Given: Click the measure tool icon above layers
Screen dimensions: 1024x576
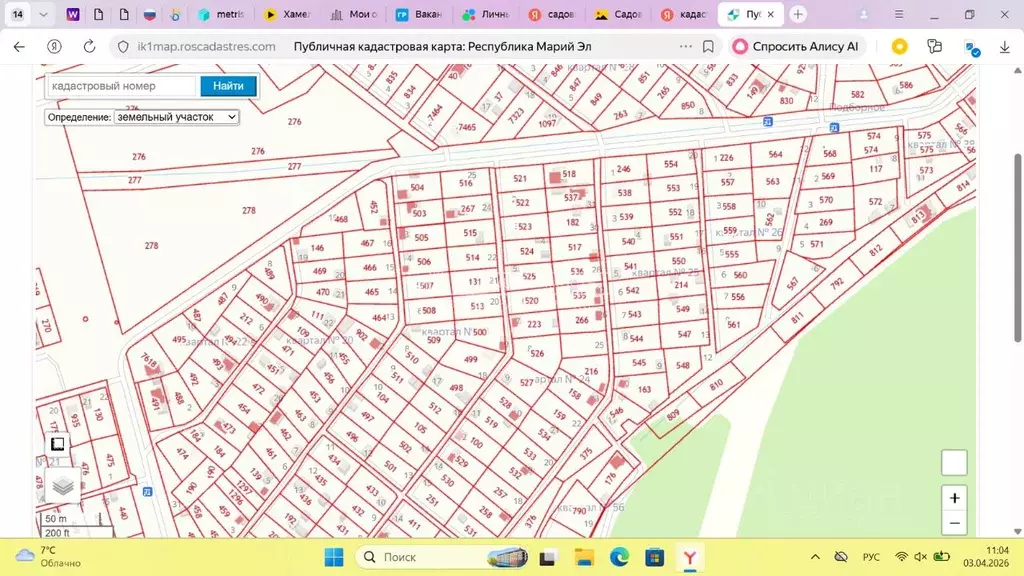Looking at the screenshot, I should (57, 444).
